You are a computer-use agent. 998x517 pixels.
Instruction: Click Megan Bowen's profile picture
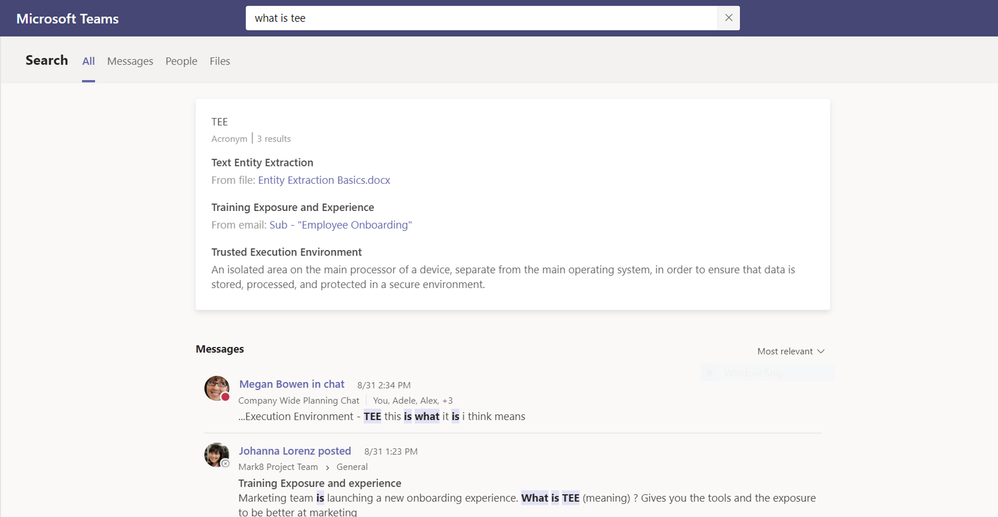[216, 388]
